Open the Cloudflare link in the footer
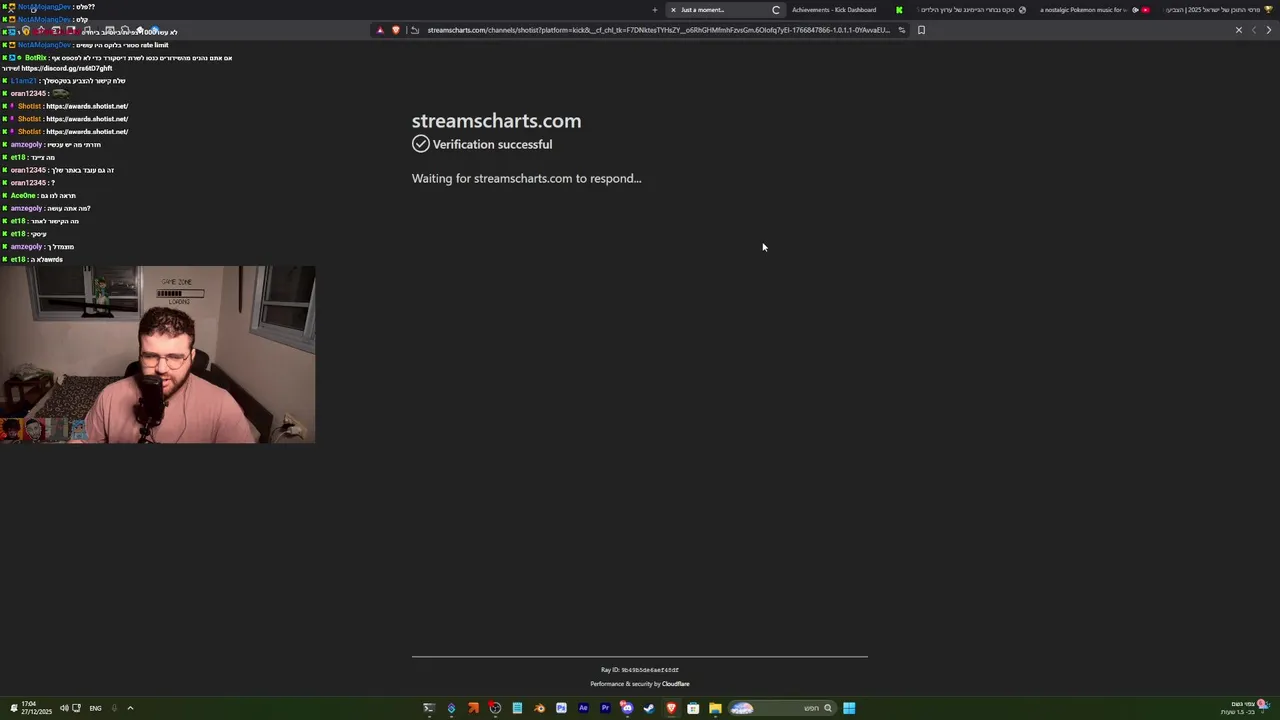Screen dimensions: 1280x720 tap(676, 684)
